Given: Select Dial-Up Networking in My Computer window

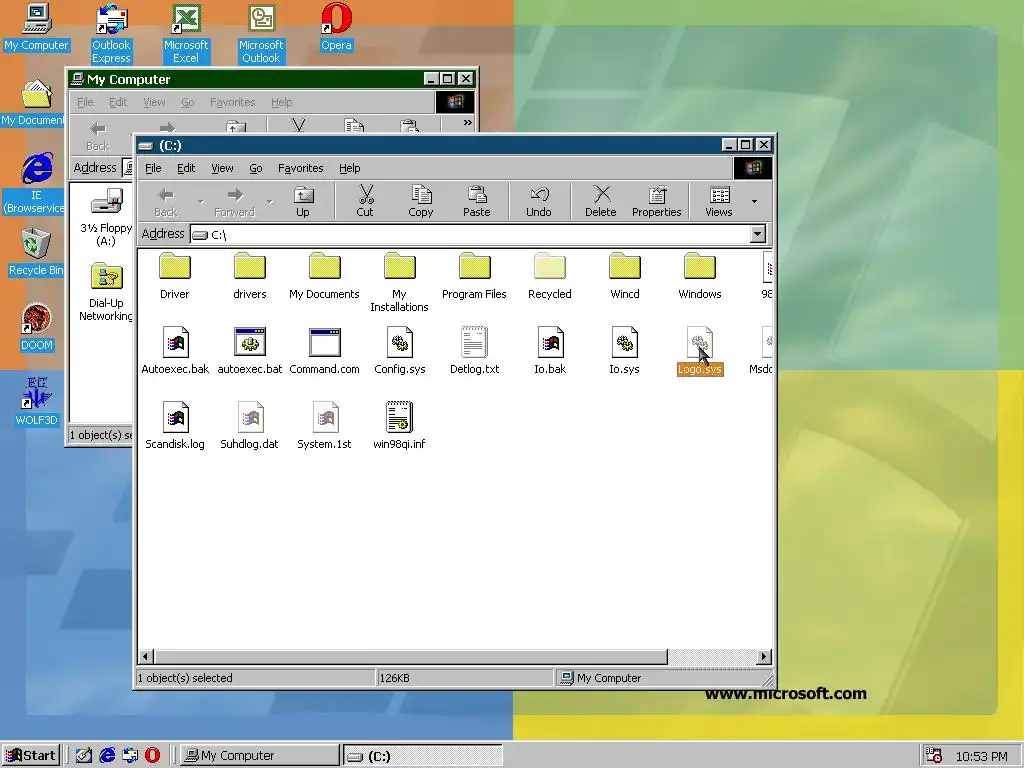Looking at the screenshot, I should [x=106, y=292].
